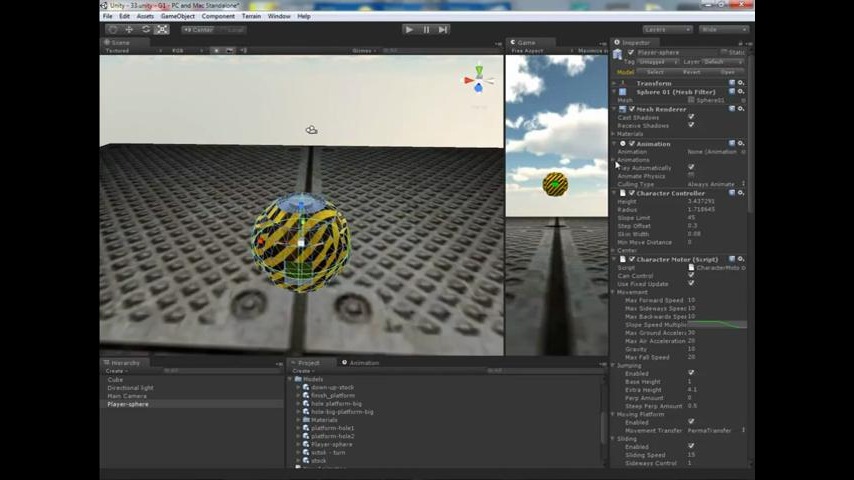This screenshot has width=854, height=480.
Task: Click the Pause button
Action: (426, 29)
